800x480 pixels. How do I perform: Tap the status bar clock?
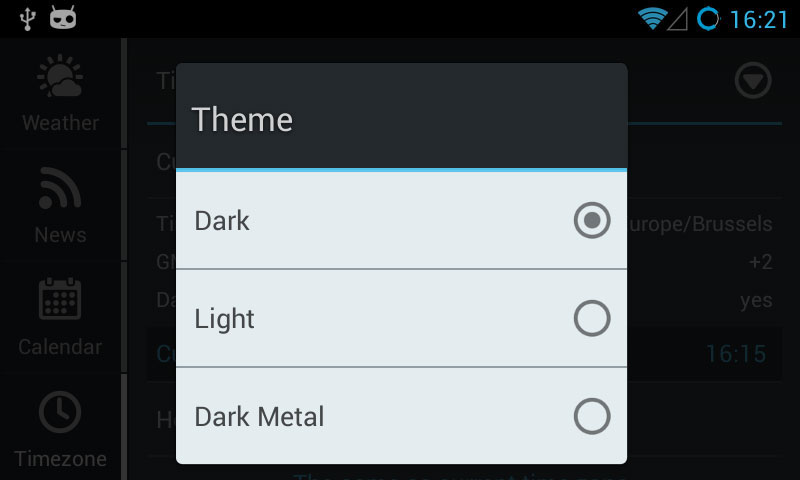[758, 19]
